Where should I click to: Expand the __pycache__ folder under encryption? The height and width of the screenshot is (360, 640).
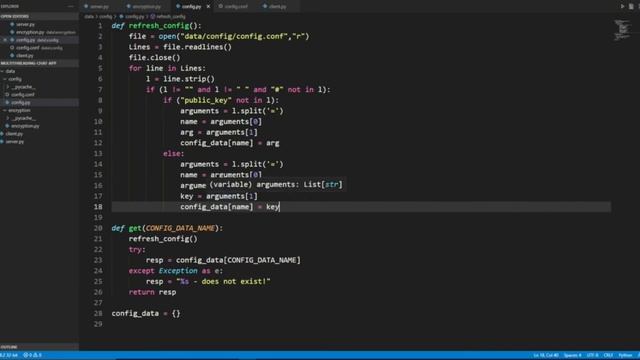[39, 118]
